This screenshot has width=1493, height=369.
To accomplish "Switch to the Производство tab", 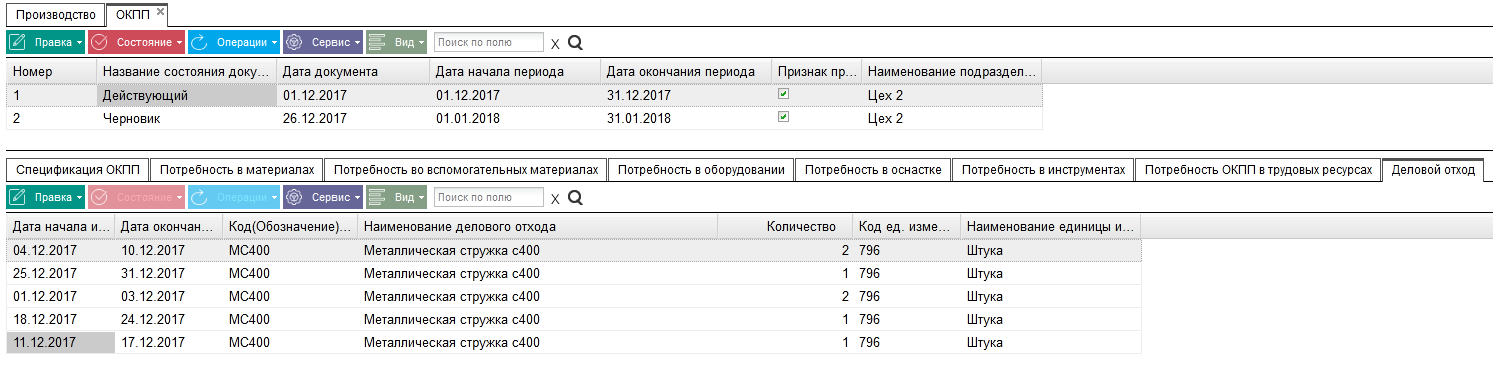I will click(56, 15).
